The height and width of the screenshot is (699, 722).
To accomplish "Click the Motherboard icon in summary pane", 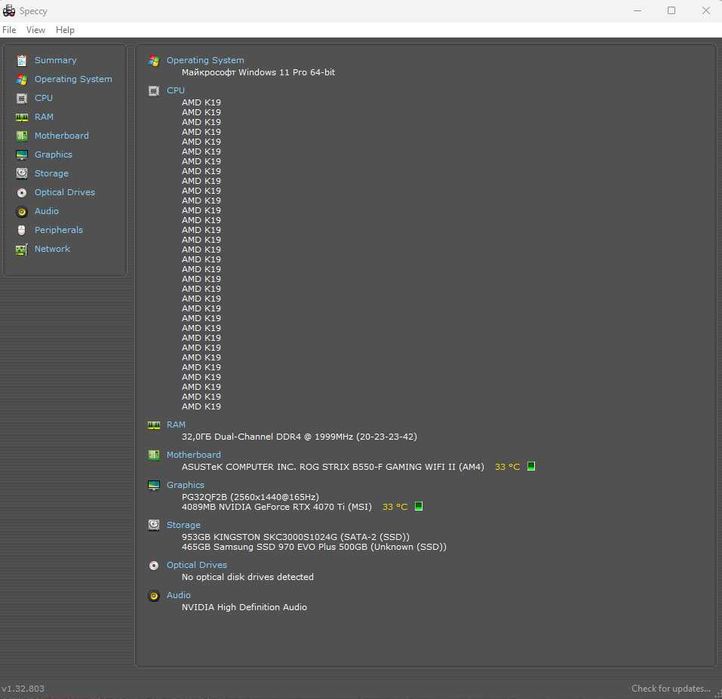I will 154,455.
